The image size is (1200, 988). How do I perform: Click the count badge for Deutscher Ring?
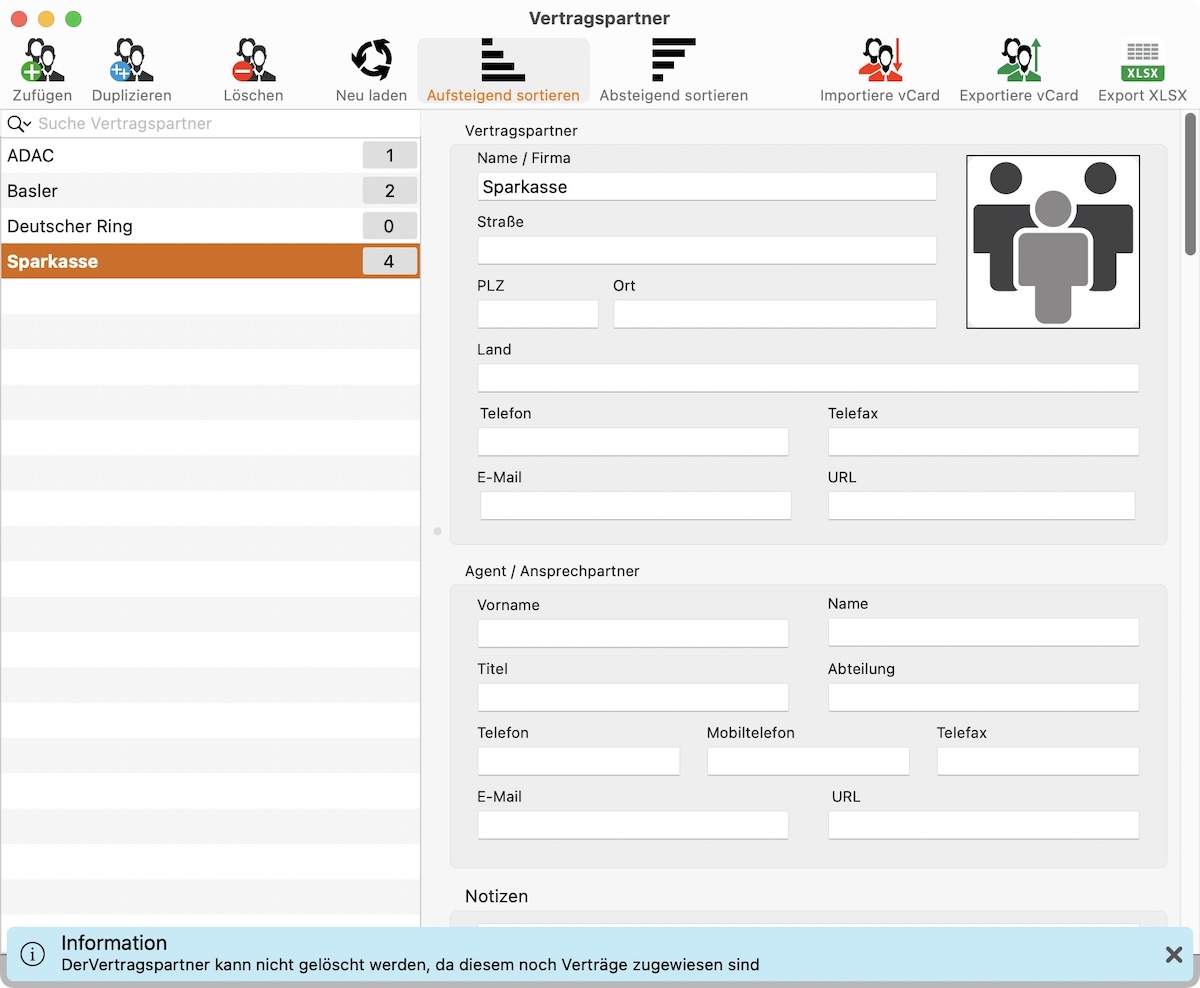click(389, 226)
